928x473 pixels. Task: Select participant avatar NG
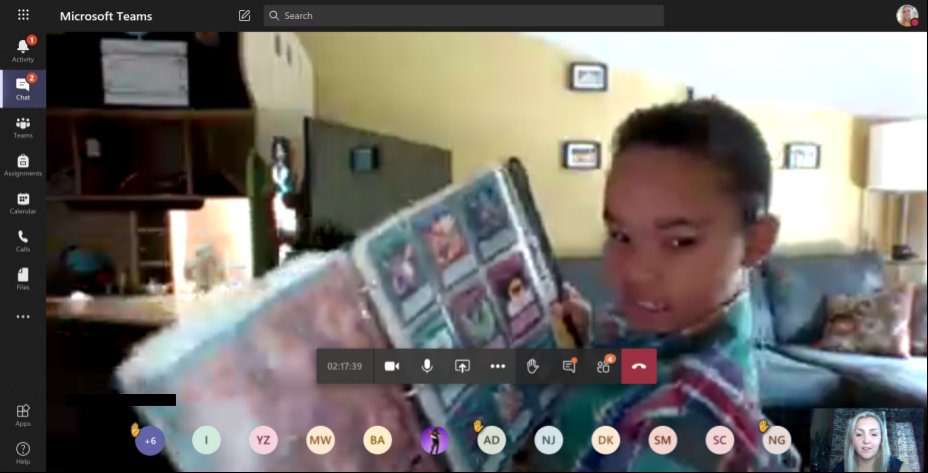coord(776,440)
